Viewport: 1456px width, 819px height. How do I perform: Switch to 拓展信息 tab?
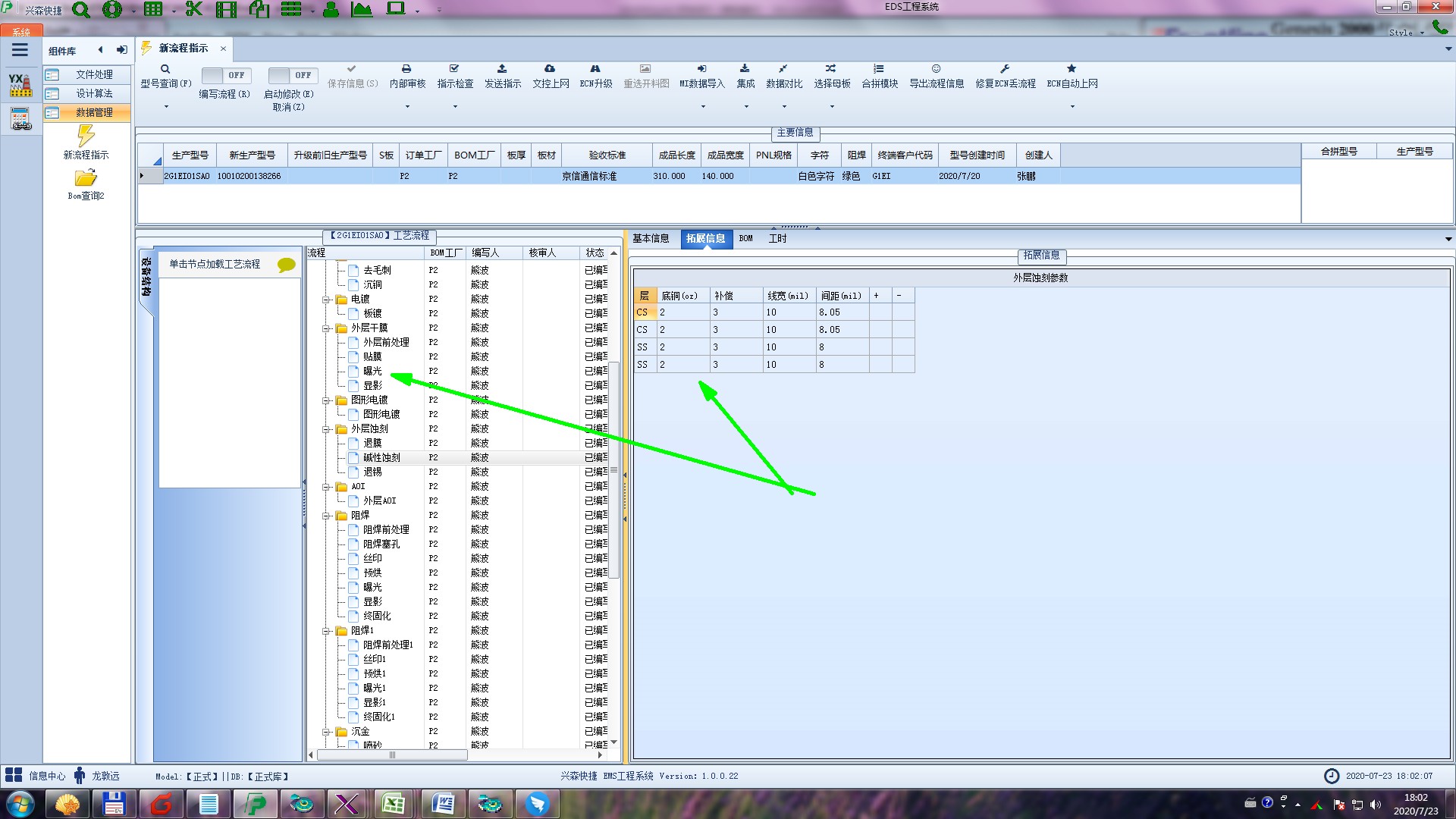point(705,238)
